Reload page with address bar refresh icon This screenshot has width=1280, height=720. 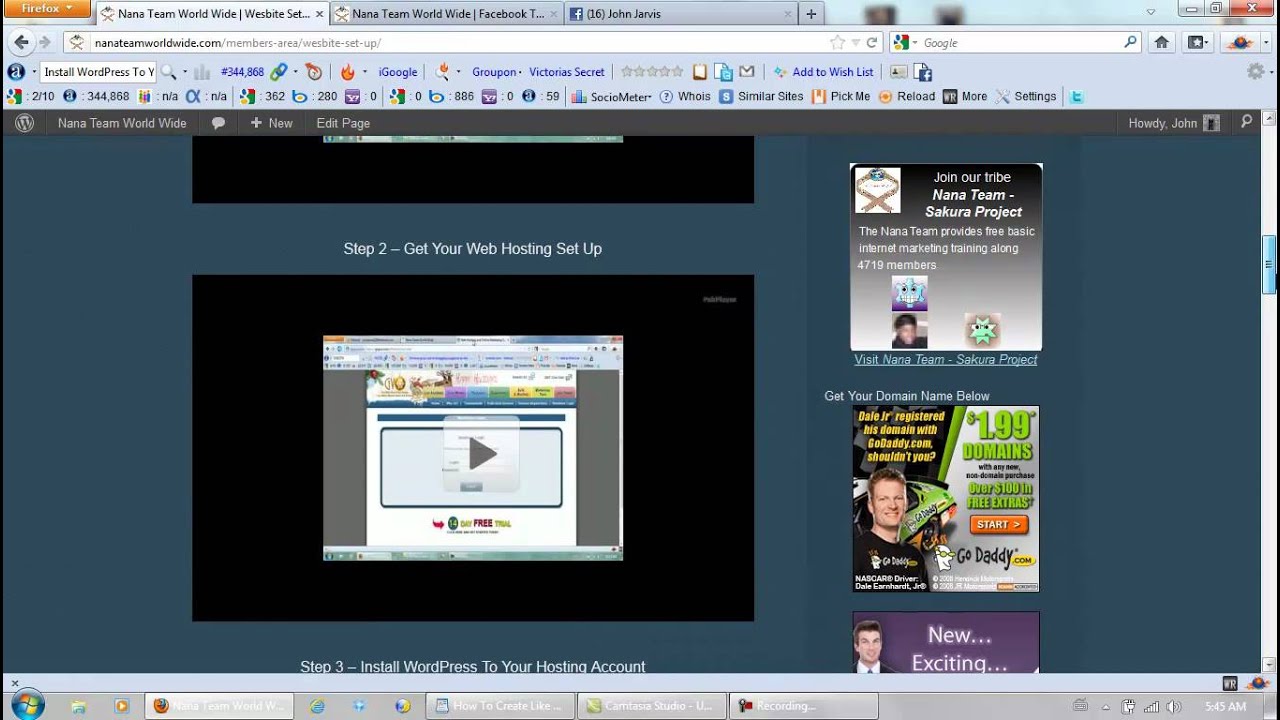point(872,43)
